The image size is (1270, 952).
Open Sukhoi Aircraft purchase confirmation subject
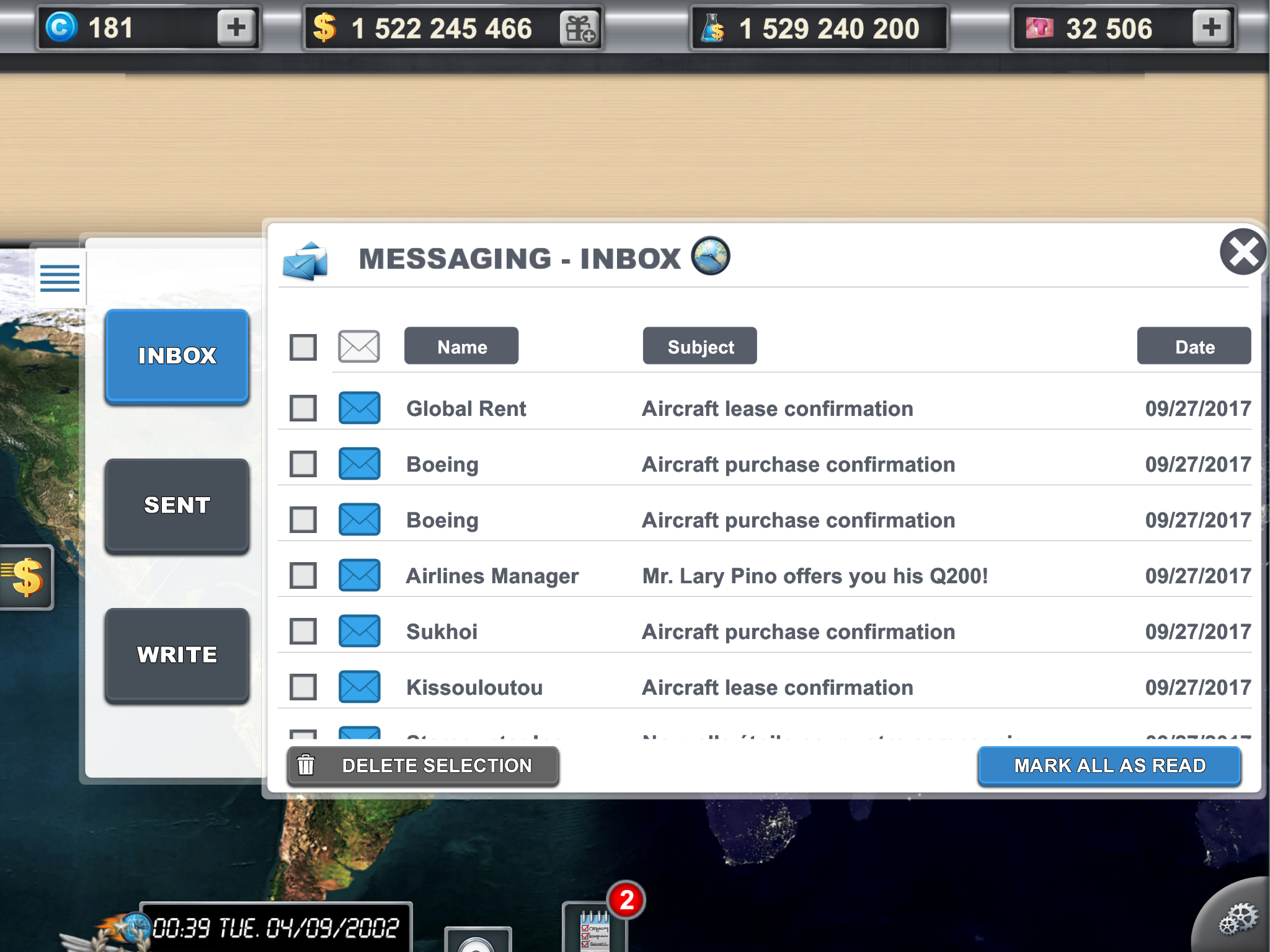point(799,632)
